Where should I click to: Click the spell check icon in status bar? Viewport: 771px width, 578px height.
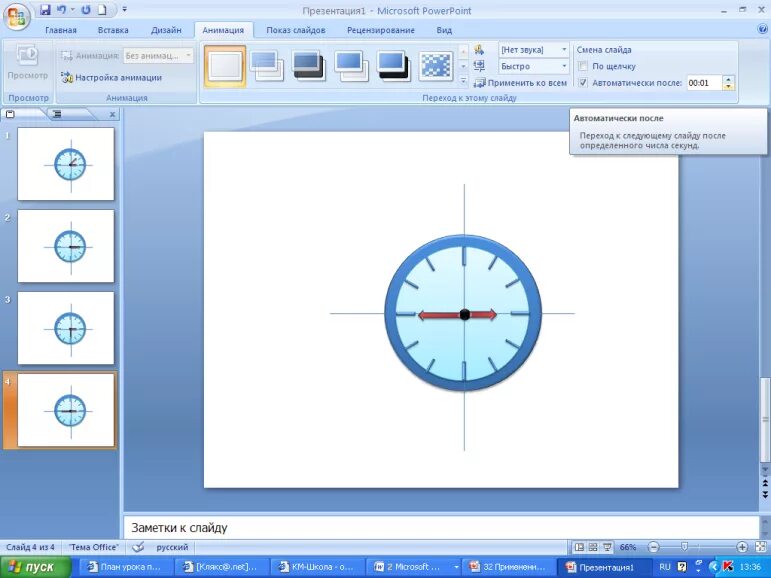point(139,547)
